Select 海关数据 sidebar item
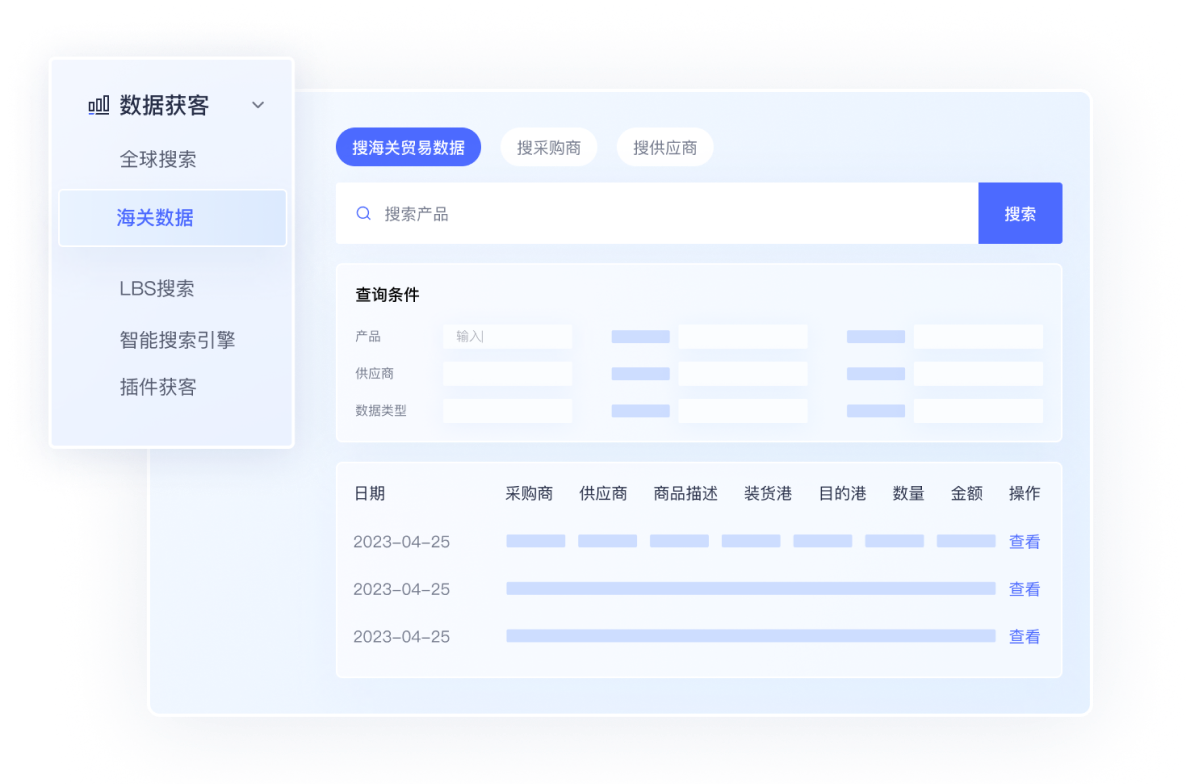The height and width of the screenshot is (784, 1190). coord(172,218)
